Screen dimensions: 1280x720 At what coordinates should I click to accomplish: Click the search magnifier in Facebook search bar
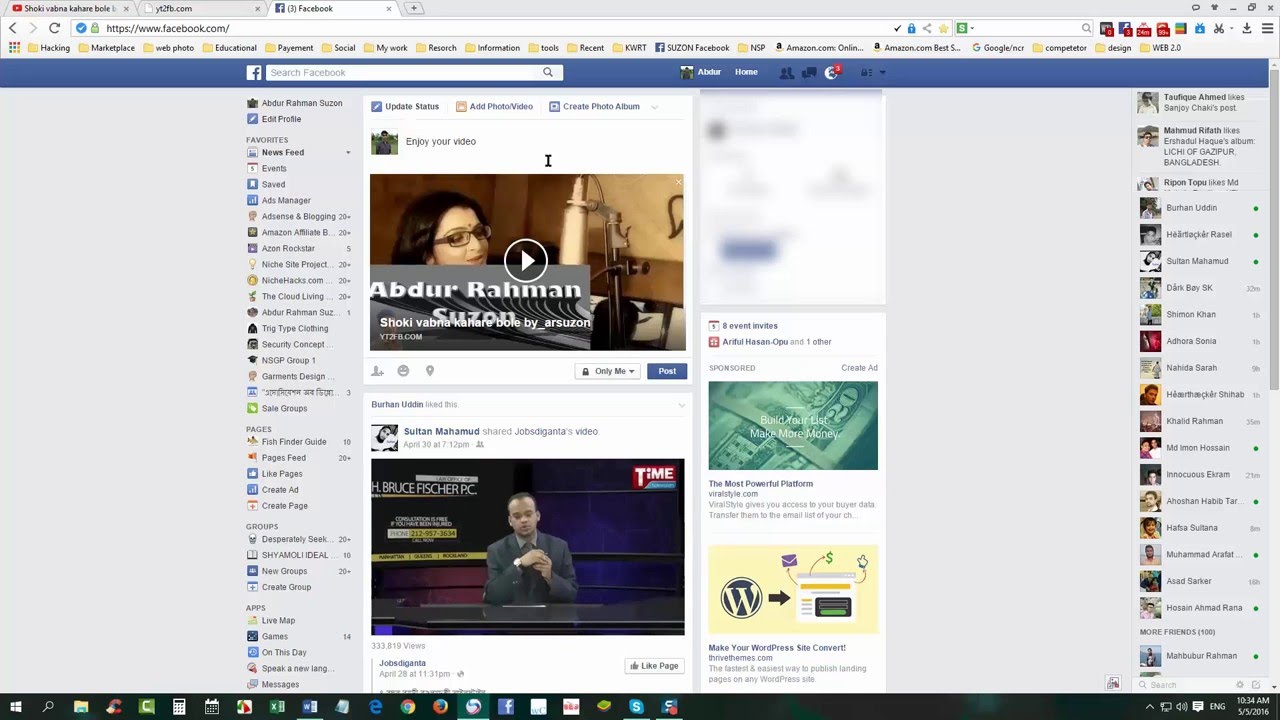[548, 72]
